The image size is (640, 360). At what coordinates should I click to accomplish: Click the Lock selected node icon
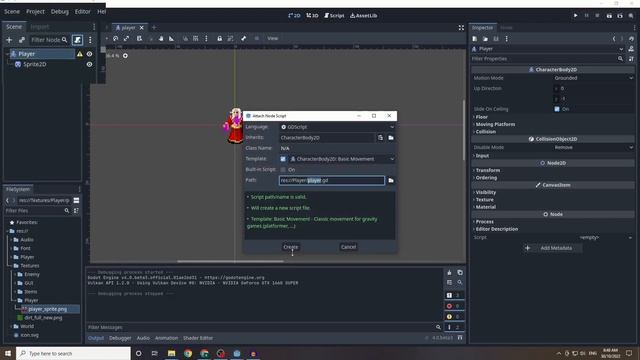(220, 38)
